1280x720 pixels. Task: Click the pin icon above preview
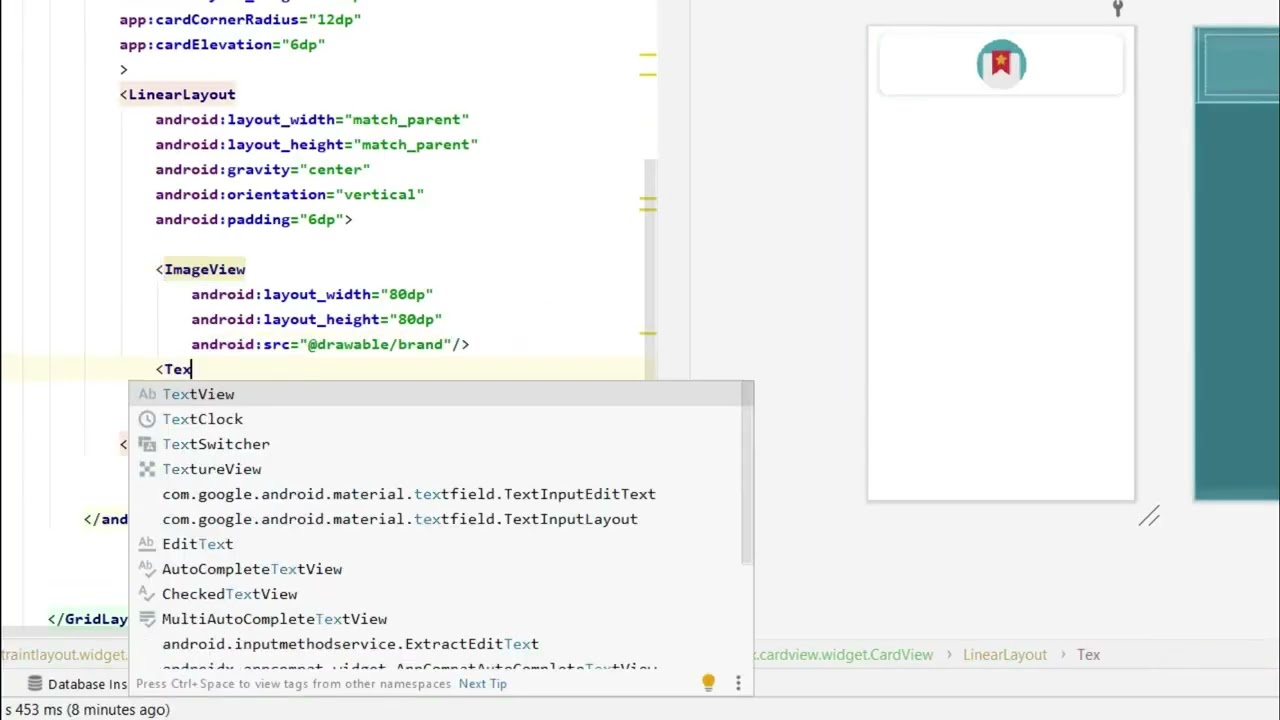(1118, 8)
